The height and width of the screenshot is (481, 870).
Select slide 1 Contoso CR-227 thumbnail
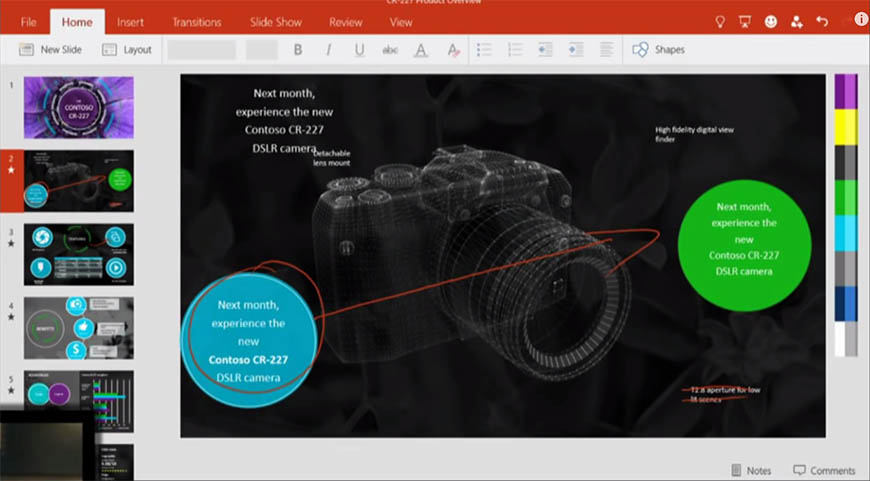click(79, 108)
